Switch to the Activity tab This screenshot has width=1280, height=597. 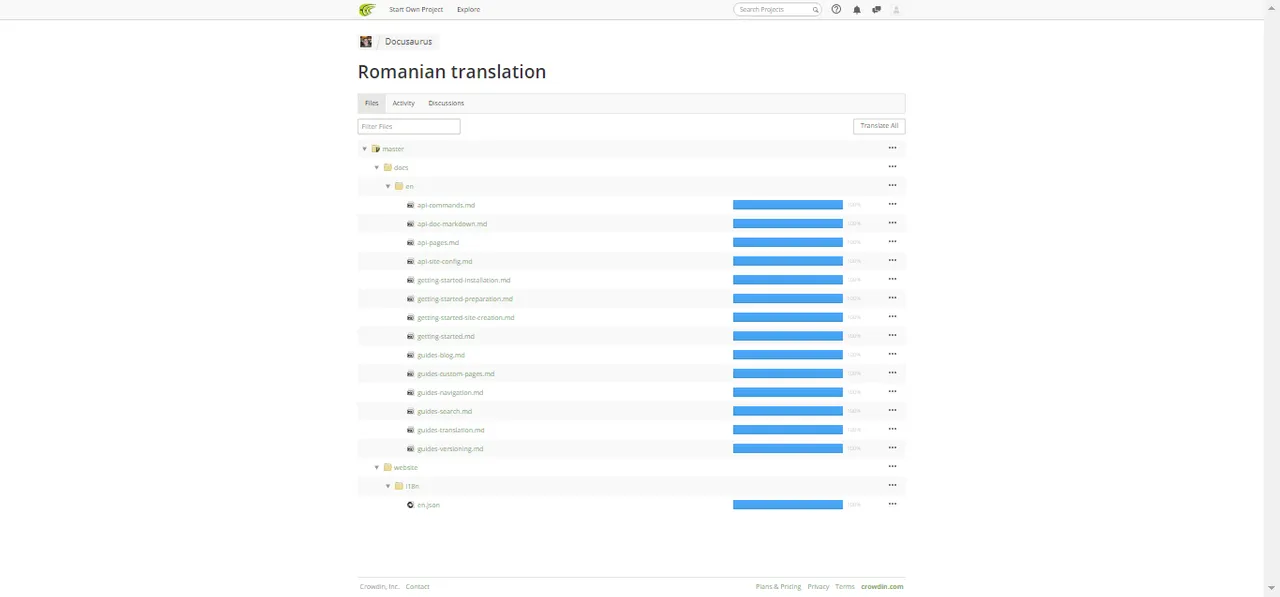[403, 103]
